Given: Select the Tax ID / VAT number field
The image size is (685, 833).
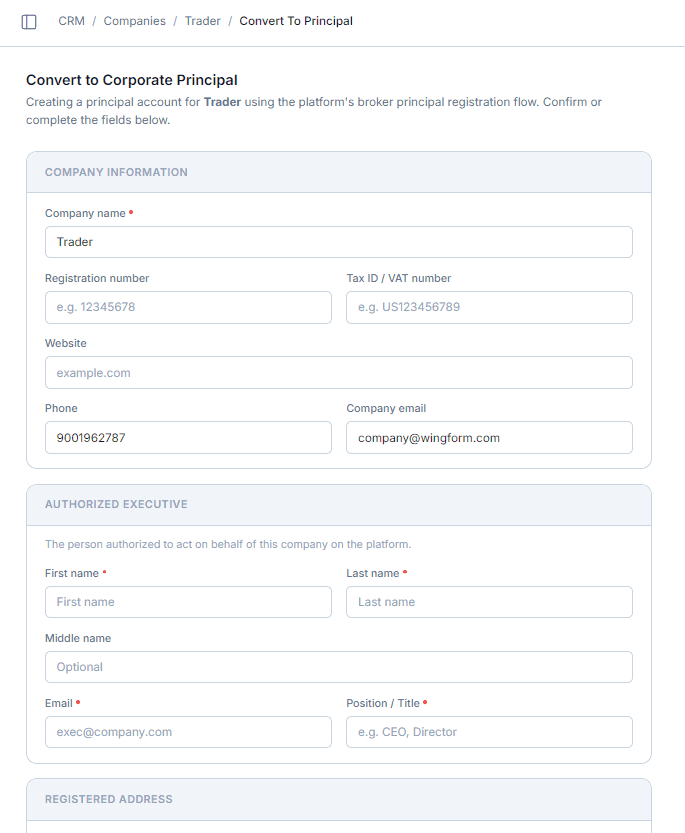Looking at the screenshot, I should click(489, 307).
